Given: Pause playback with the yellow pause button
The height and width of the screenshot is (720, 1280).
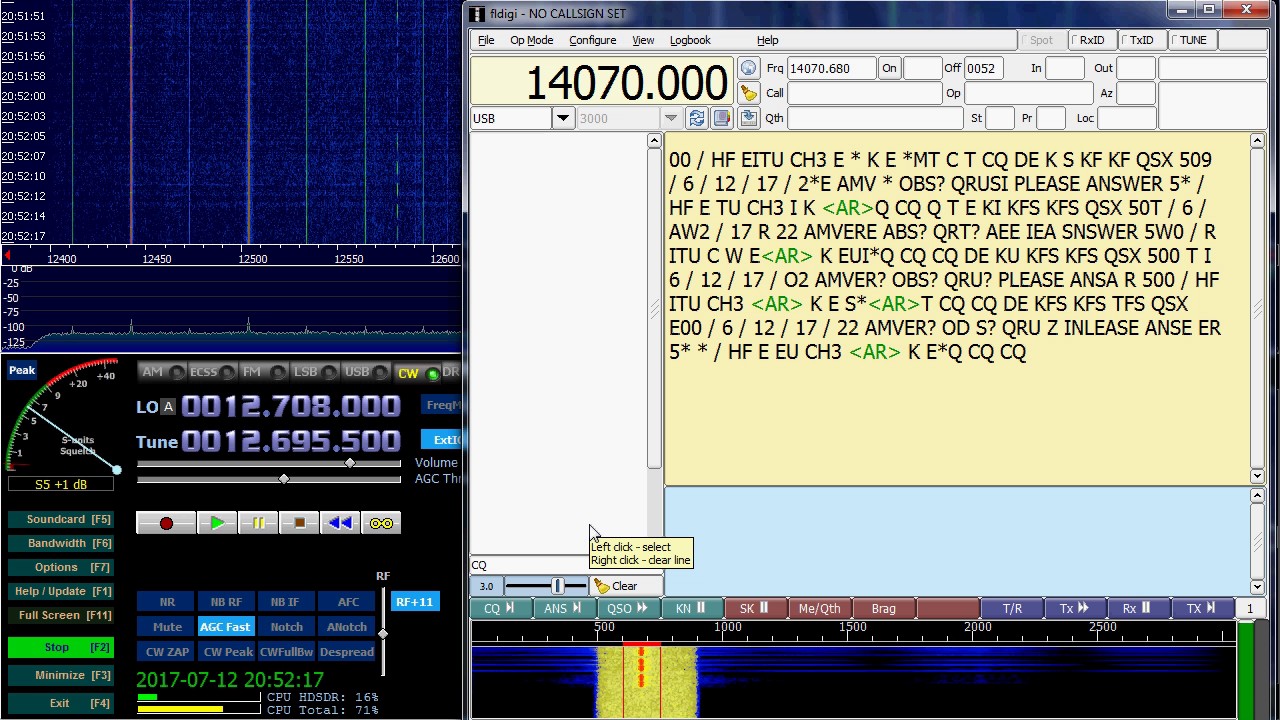Looking at the screenshot, I should (x=258, y=523).
